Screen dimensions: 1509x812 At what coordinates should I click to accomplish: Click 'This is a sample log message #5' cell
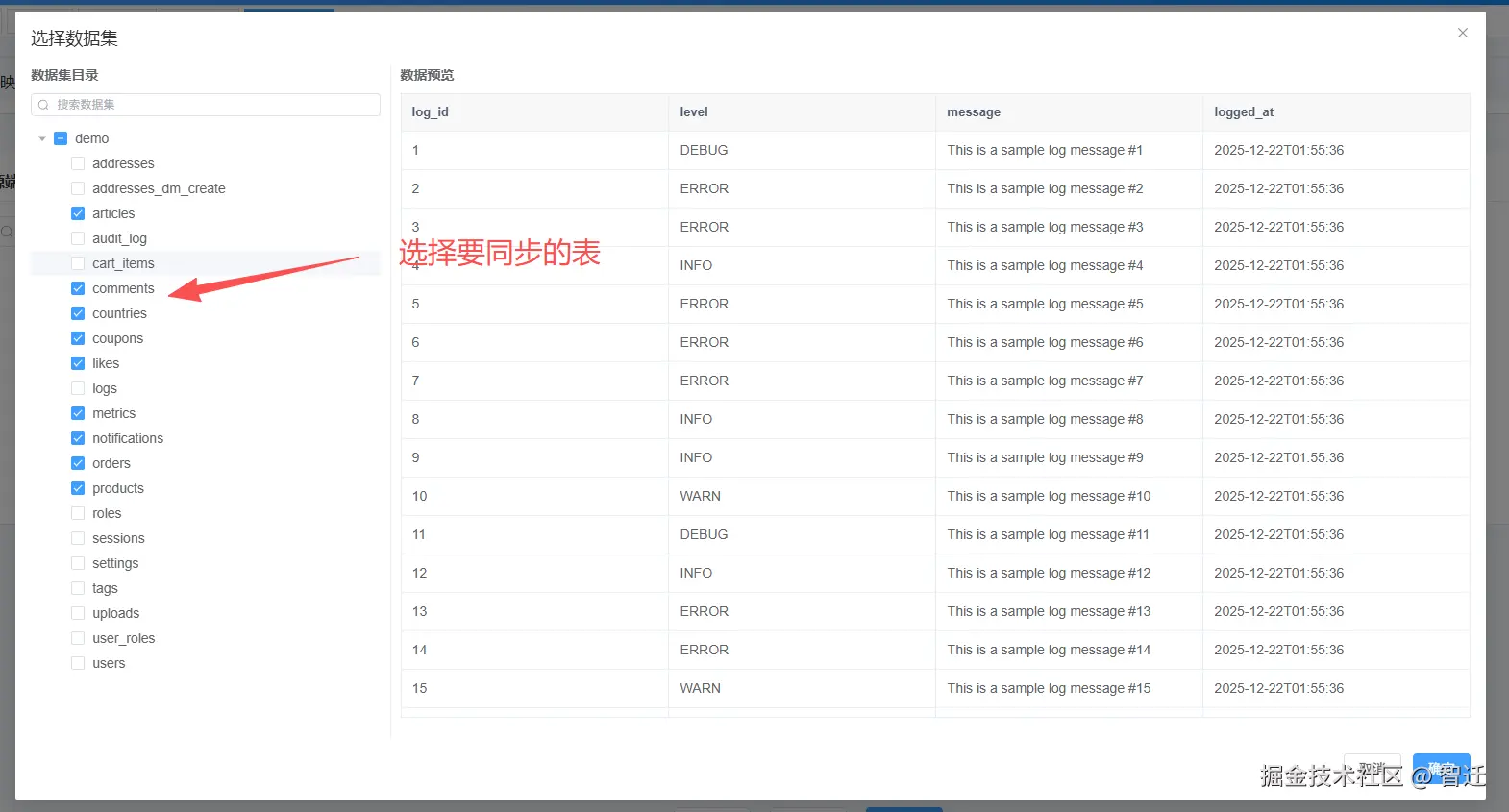(1069, 304)
